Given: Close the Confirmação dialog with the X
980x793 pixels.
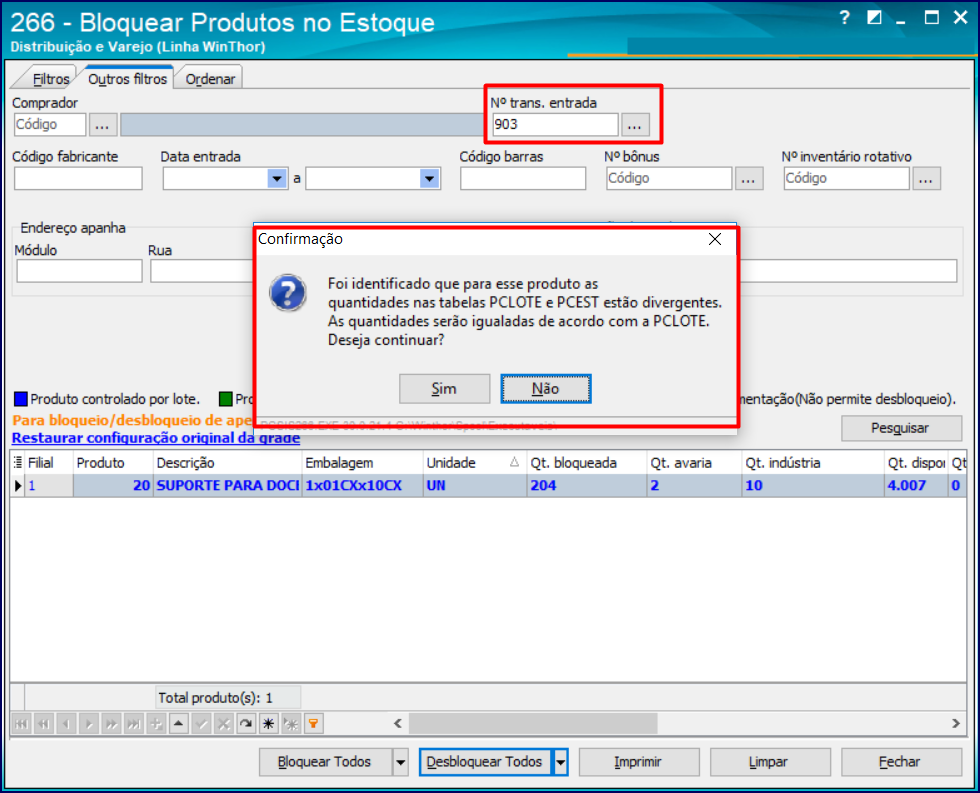Looking at the screenshot, I should click(x=715, y=239).
